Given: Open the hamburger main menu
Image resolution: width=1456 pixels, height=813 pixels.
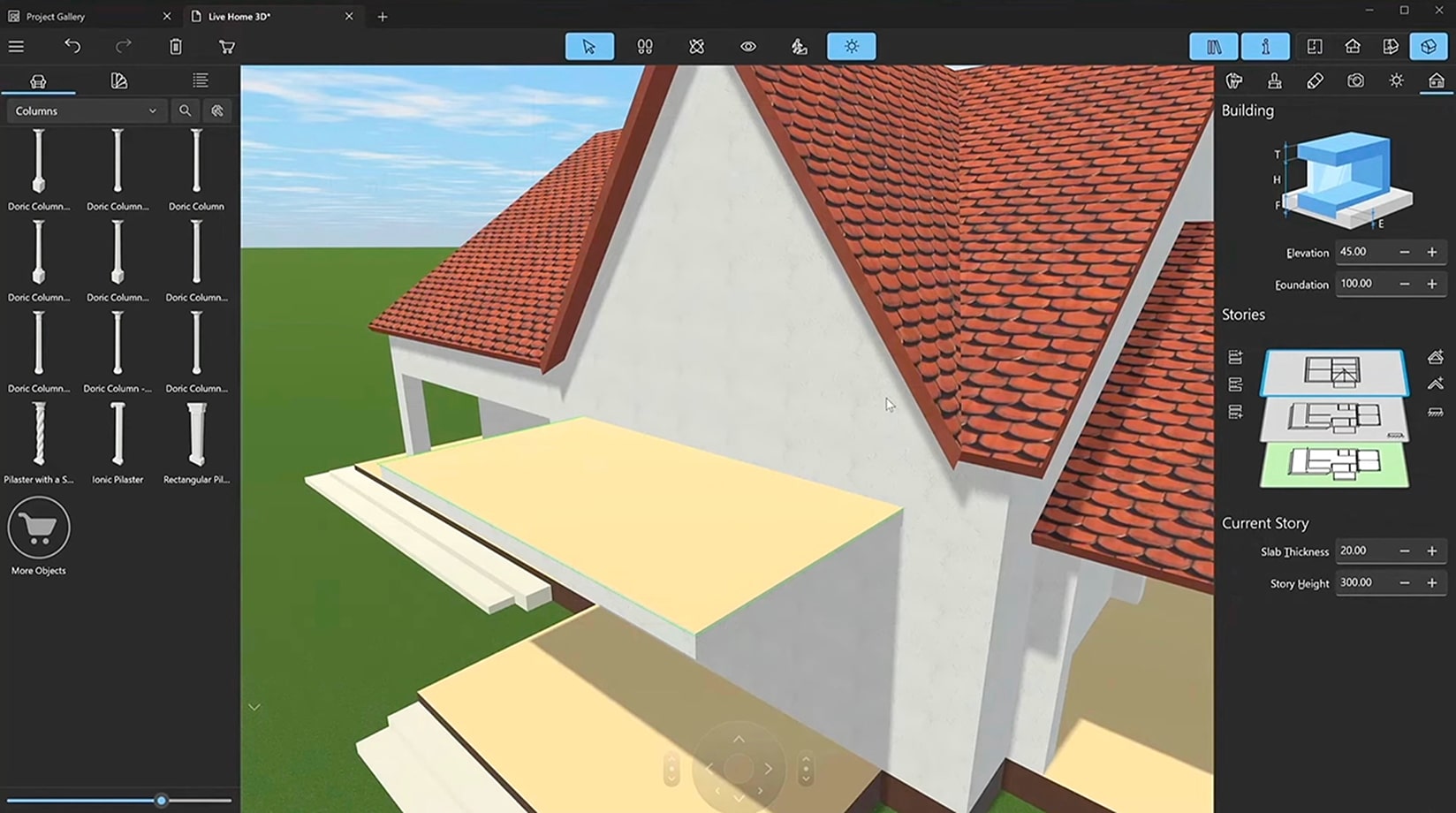Looking at the screenshot, I should [x=16, y=46].
